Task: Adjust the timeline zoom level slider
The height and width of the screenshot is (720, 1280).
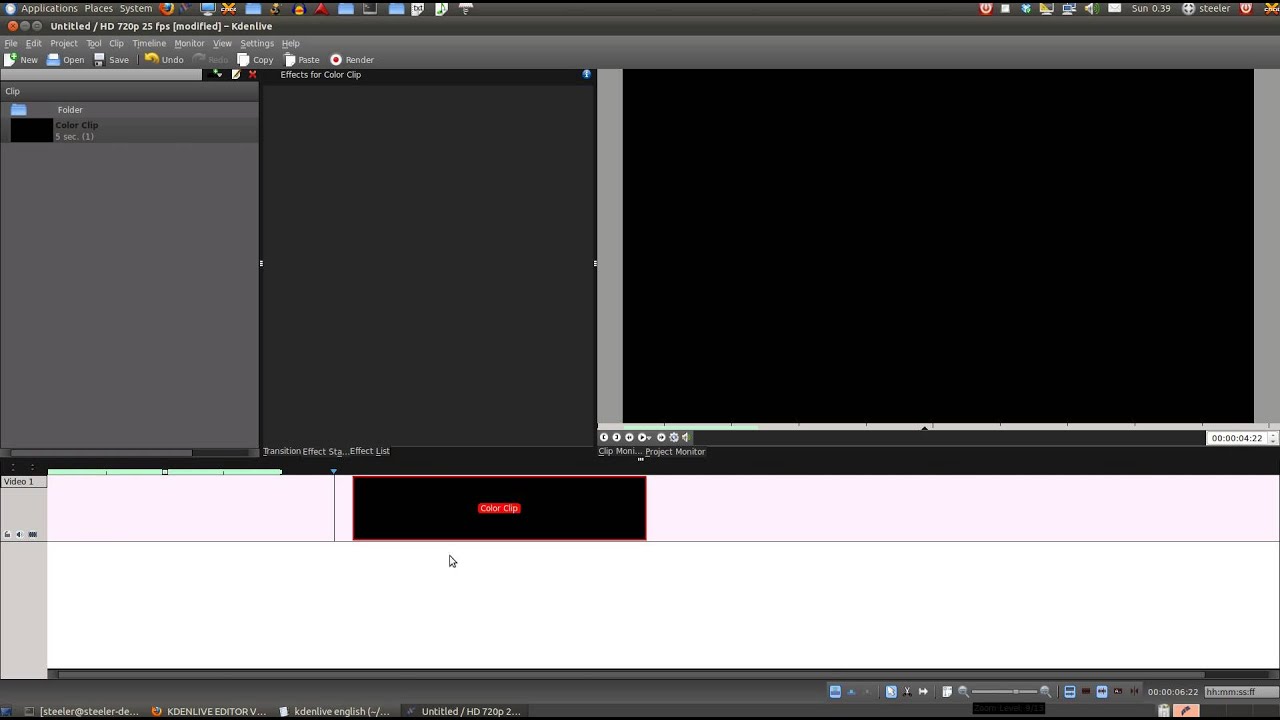Action: pyautogui.click(x=1005, y=691)
